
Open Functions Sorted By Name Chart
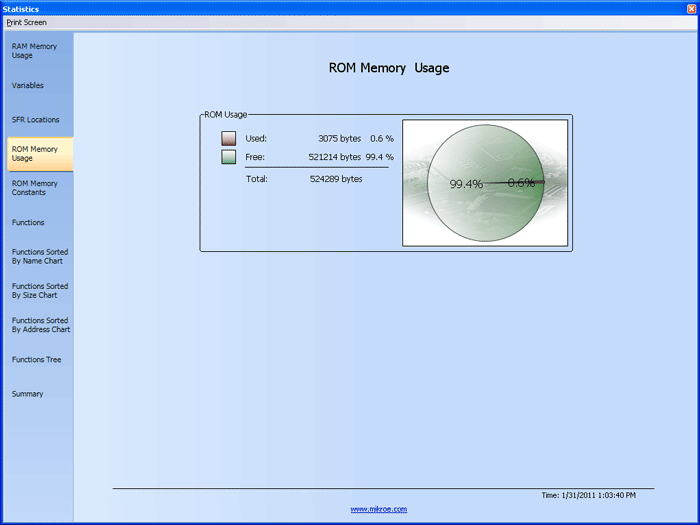(39, 256)
